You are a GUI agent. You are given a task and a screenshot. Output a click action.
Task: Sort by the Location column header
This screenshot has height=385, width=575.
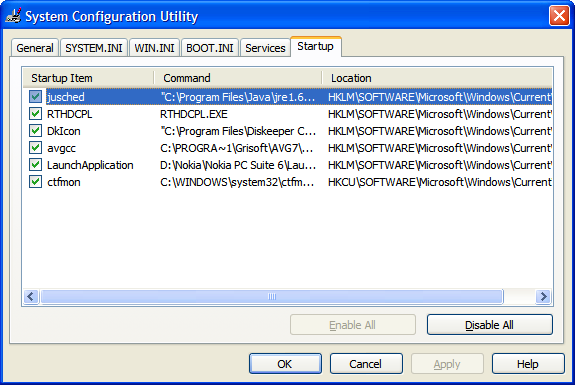point(437,78)
